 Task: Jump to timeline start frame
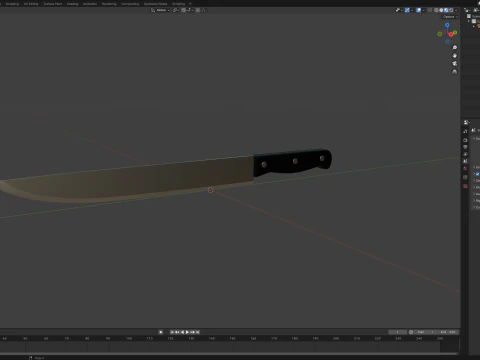pos(172,332)
